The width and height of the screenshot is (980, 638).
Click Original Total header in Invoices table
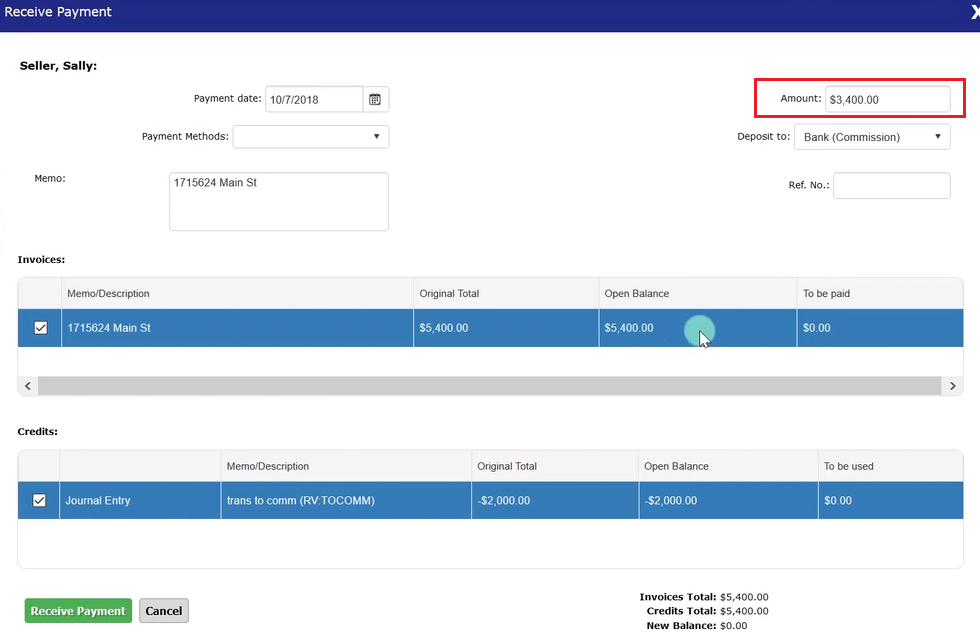tap(449, 294)
